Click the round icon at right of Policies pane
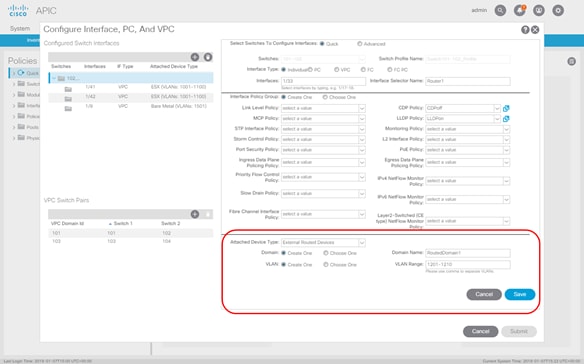The width and height of the screenshot is (584, 364). (572, 61)
